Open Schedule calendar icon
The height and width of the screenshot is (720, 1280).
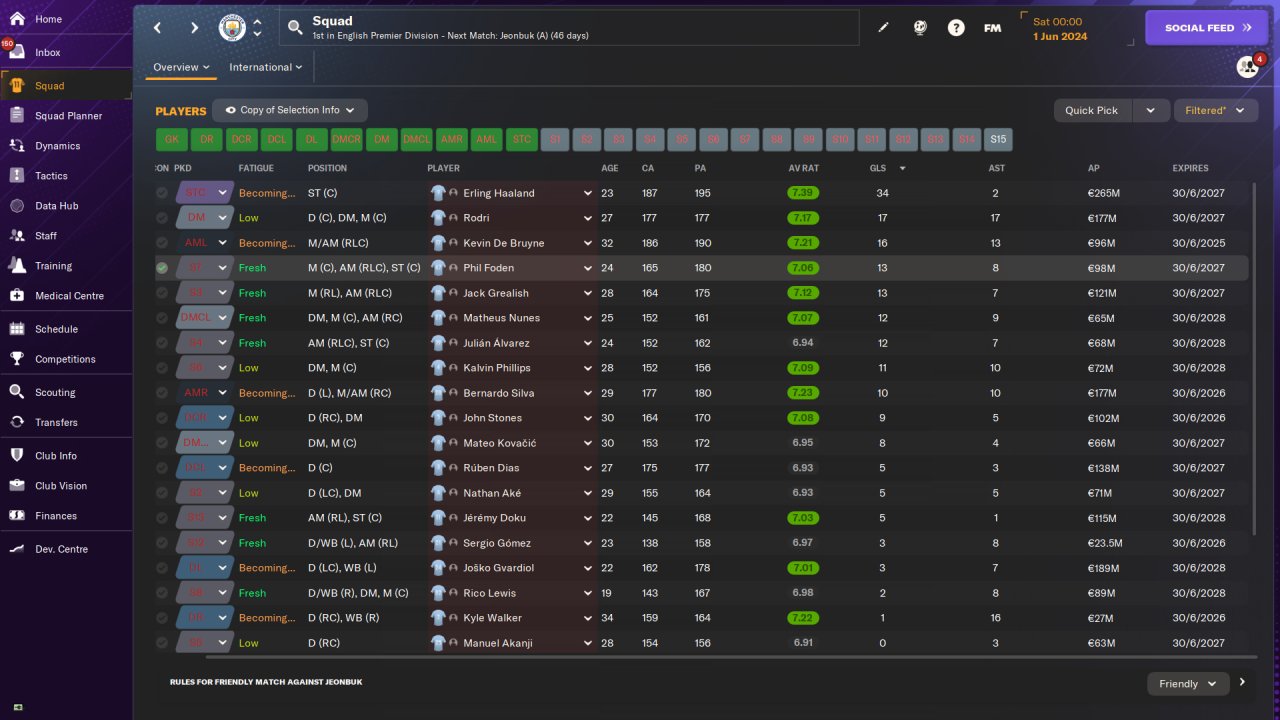click(x=17, y=329)
